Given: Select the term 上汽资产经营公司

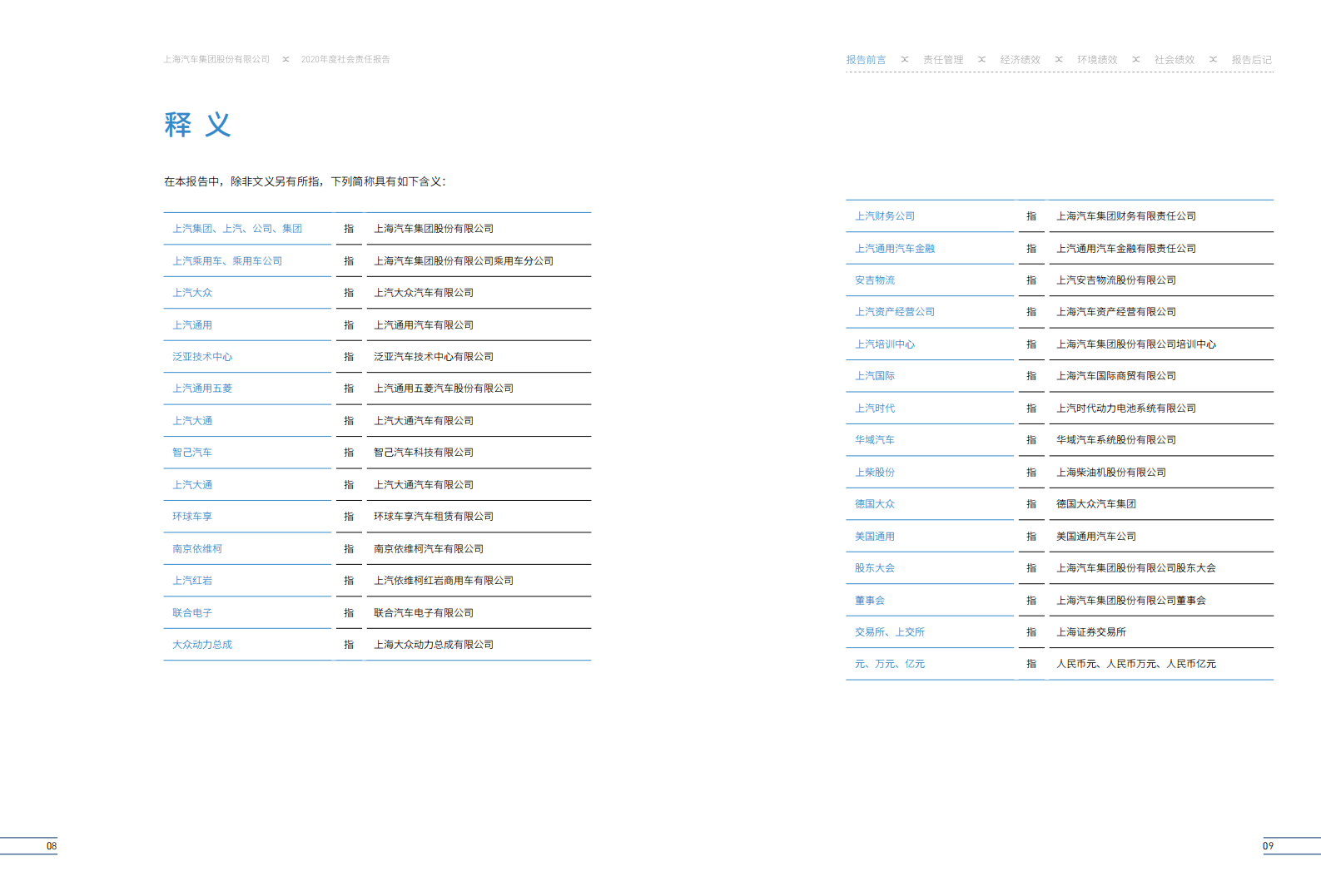Looking at the screenshot, I should coord(895,312).
